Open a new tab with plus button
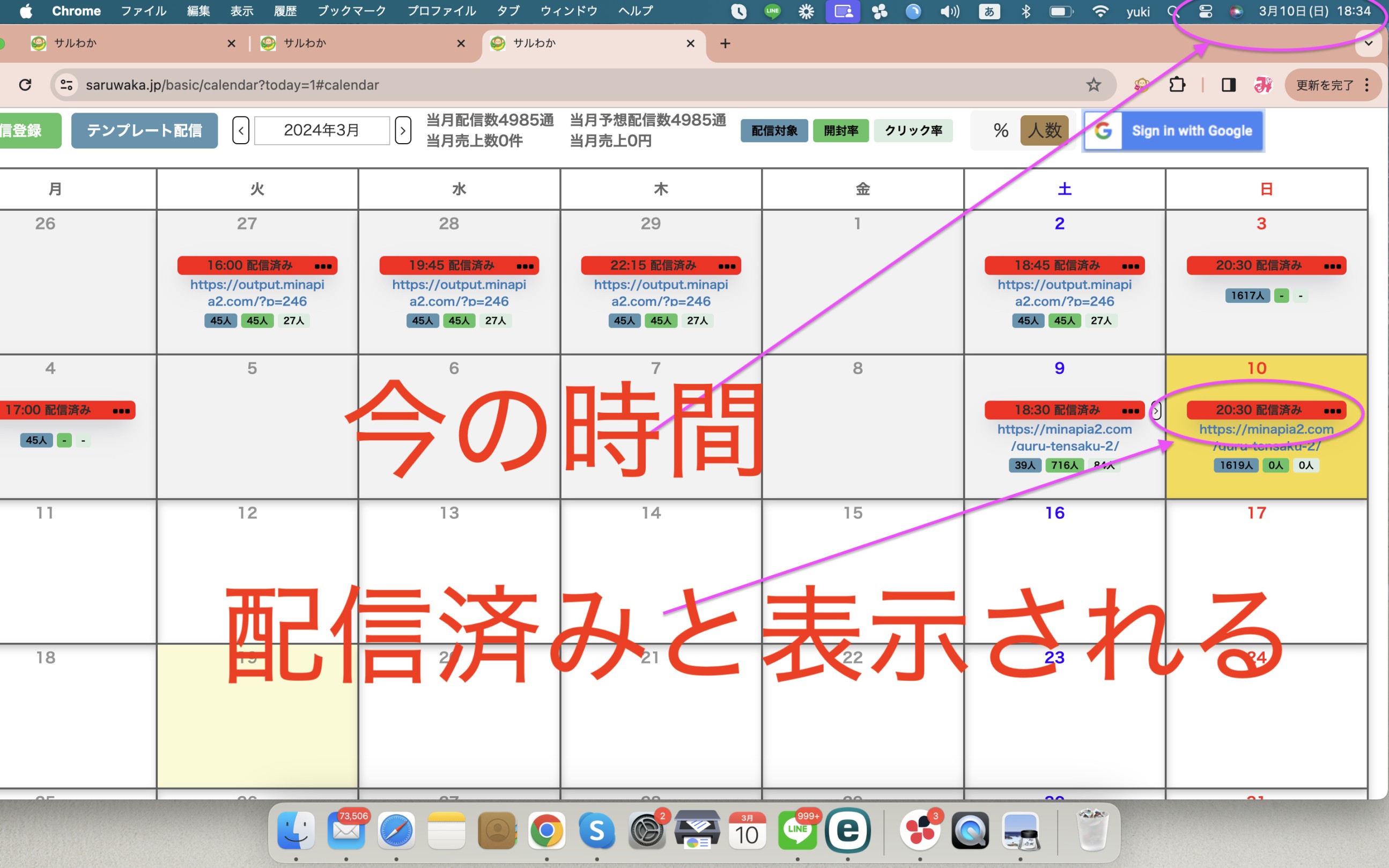 point(725,43)
